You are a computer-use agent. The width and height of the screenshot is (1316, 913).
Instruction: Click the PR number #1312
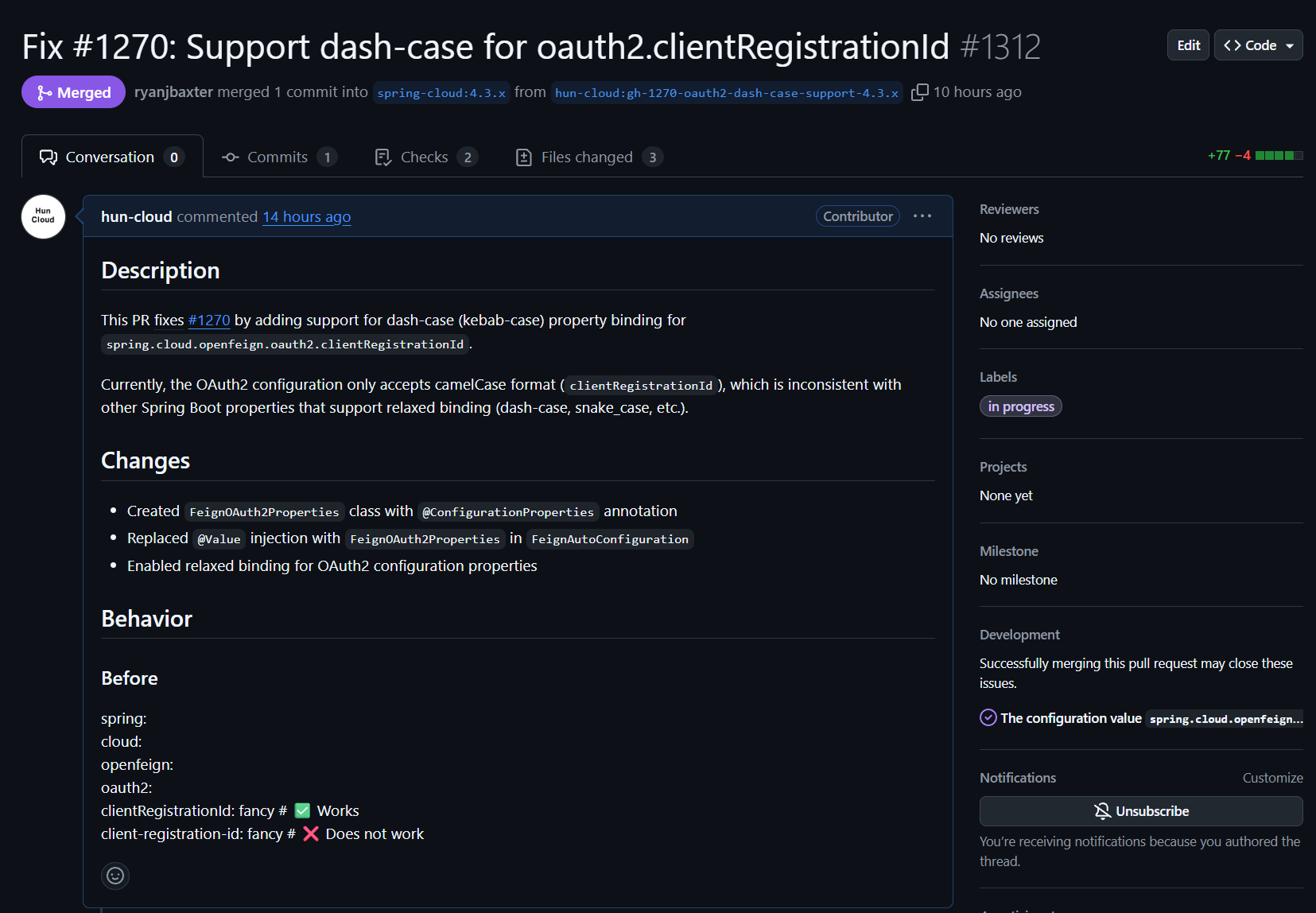tap(1000, 47)
